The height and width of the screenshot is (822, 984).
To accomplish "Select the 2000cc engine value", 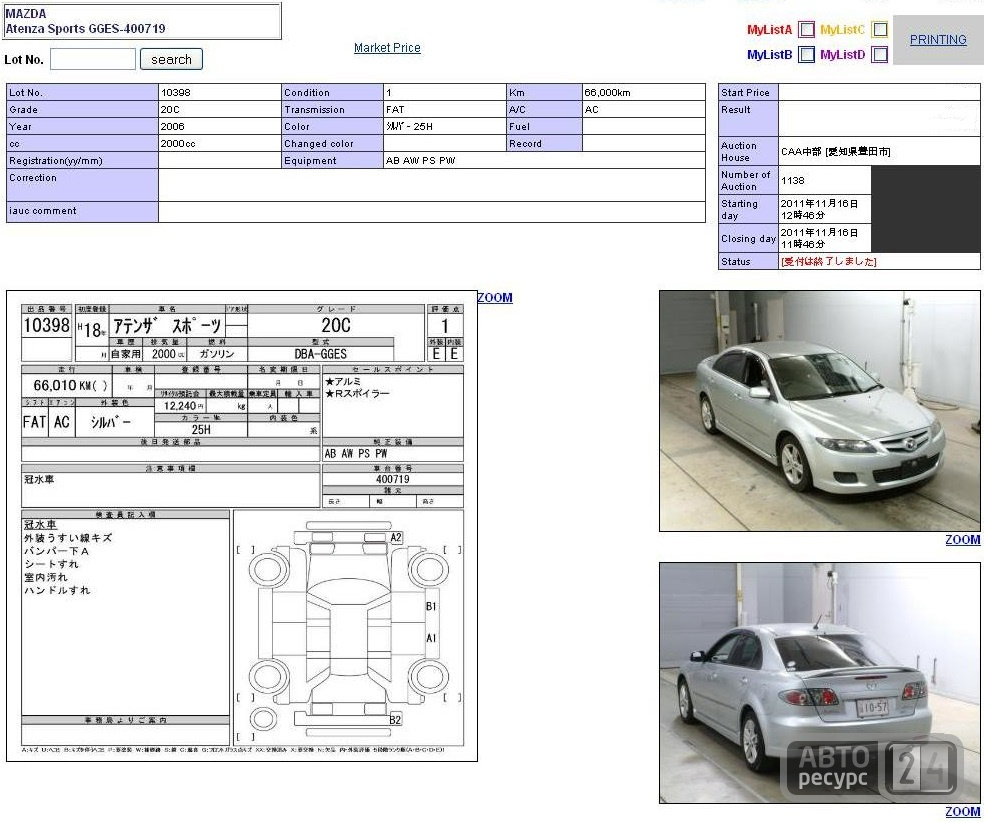I will click(178, 143).
